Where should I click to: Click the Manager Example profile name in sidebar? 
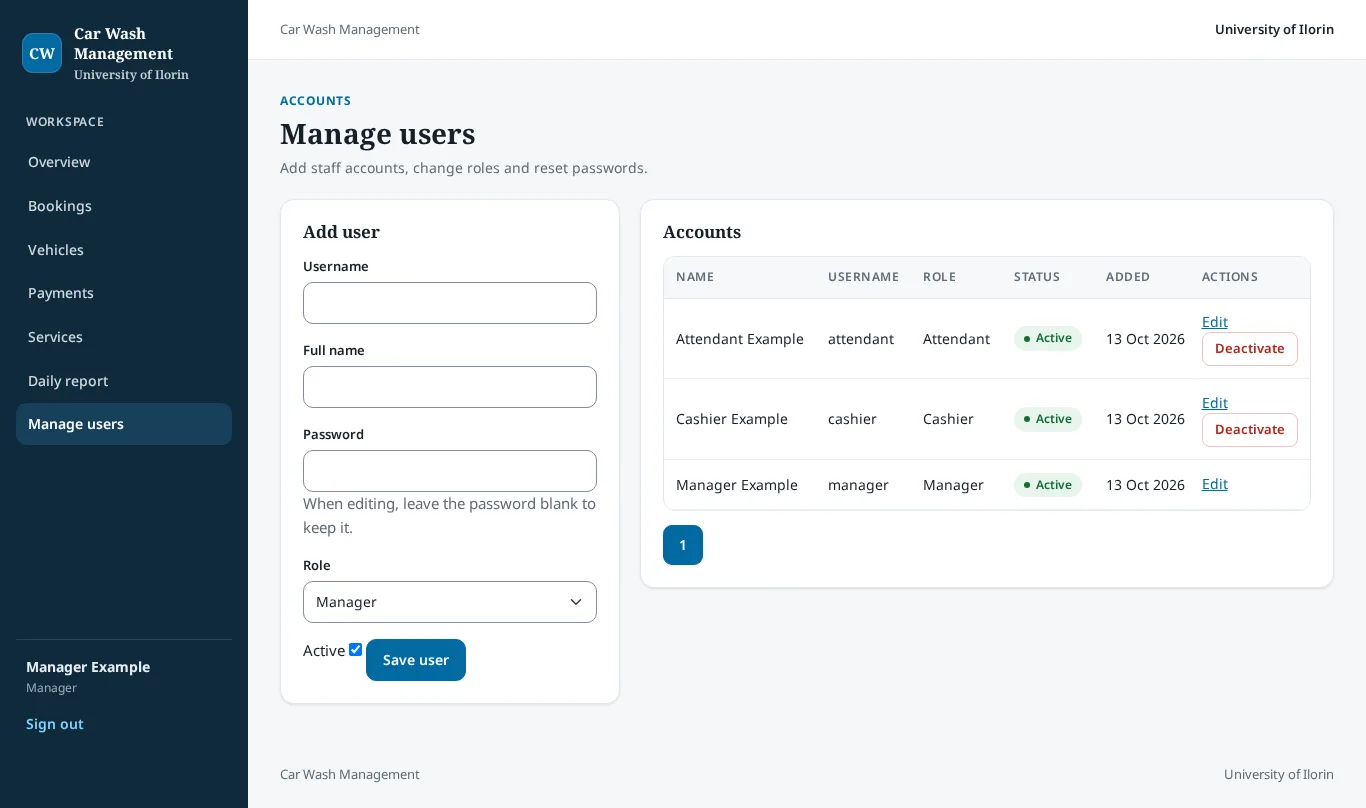(88, 667)
